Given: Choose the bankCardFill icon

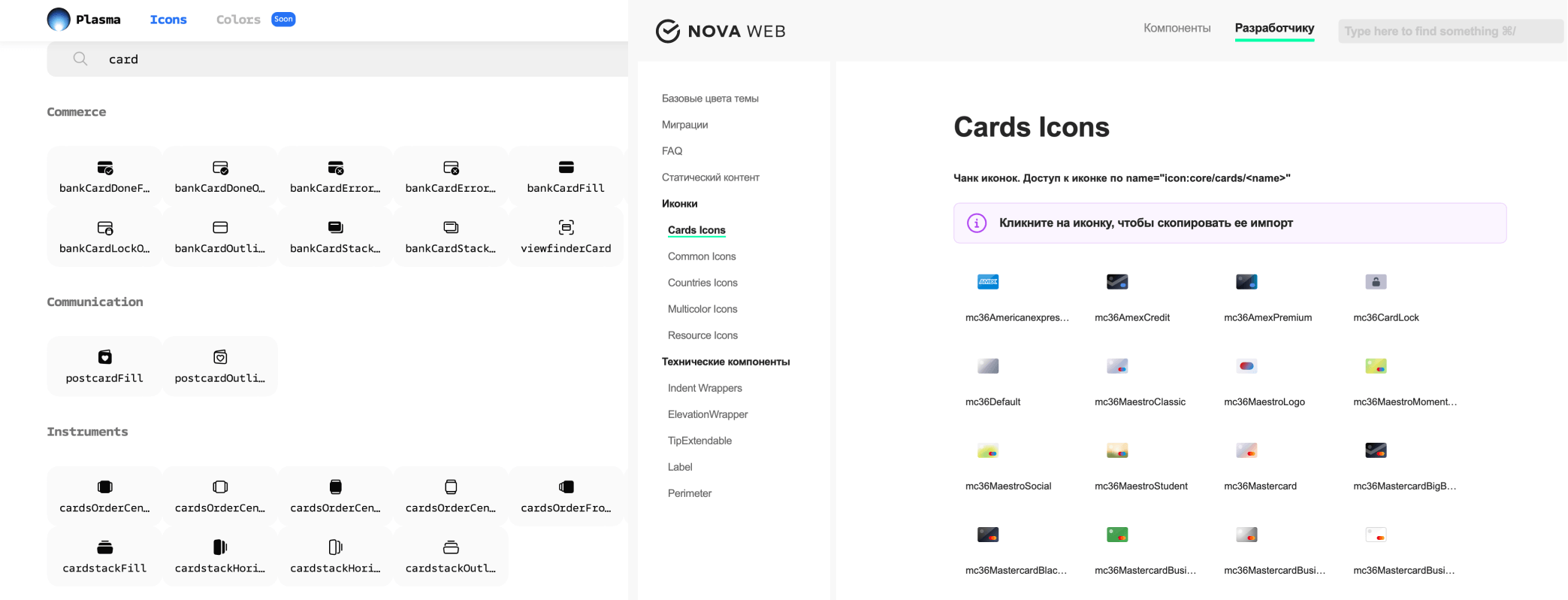Looking at the screenshot, I should (566, 176).
